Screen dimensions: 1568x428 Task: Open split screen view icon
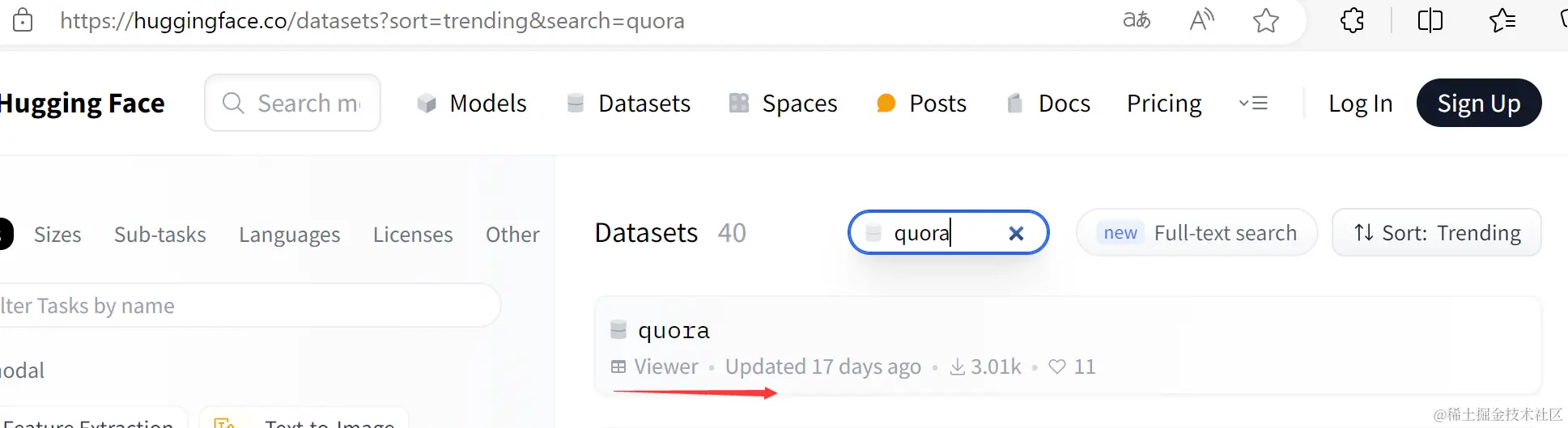coord(1430,20)
